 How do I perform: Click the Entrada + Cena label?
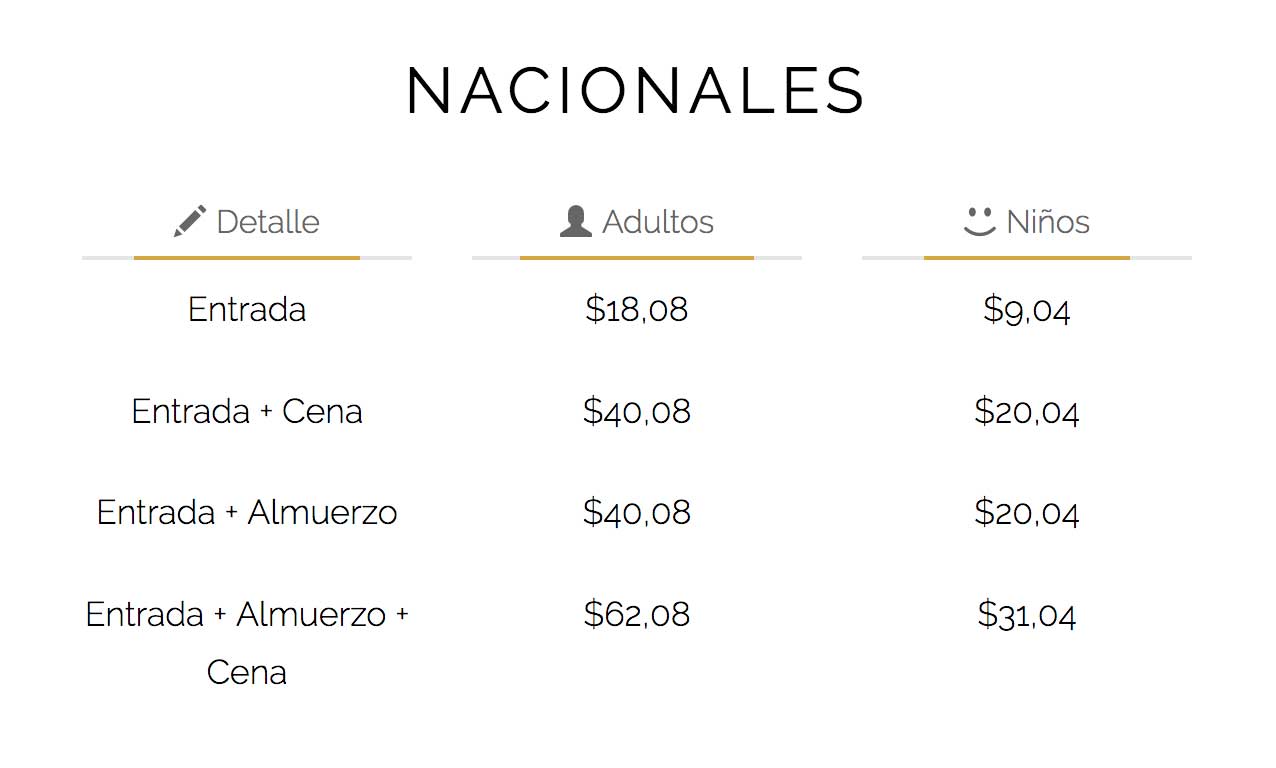[x=247, y=411]
